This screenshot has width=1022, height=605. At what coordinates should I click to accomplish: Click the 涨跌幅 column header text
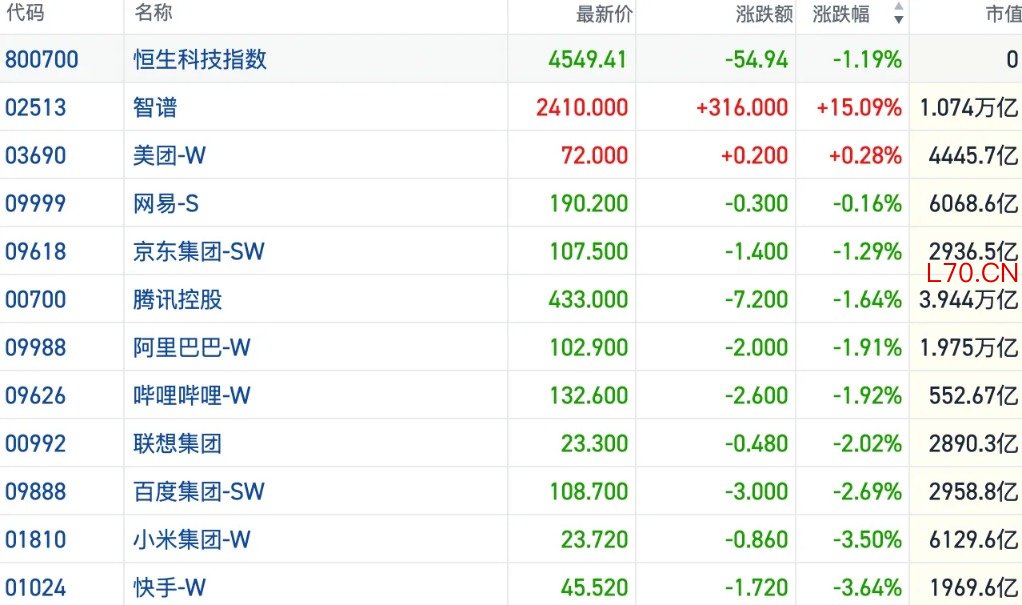(x=841, y=14)
